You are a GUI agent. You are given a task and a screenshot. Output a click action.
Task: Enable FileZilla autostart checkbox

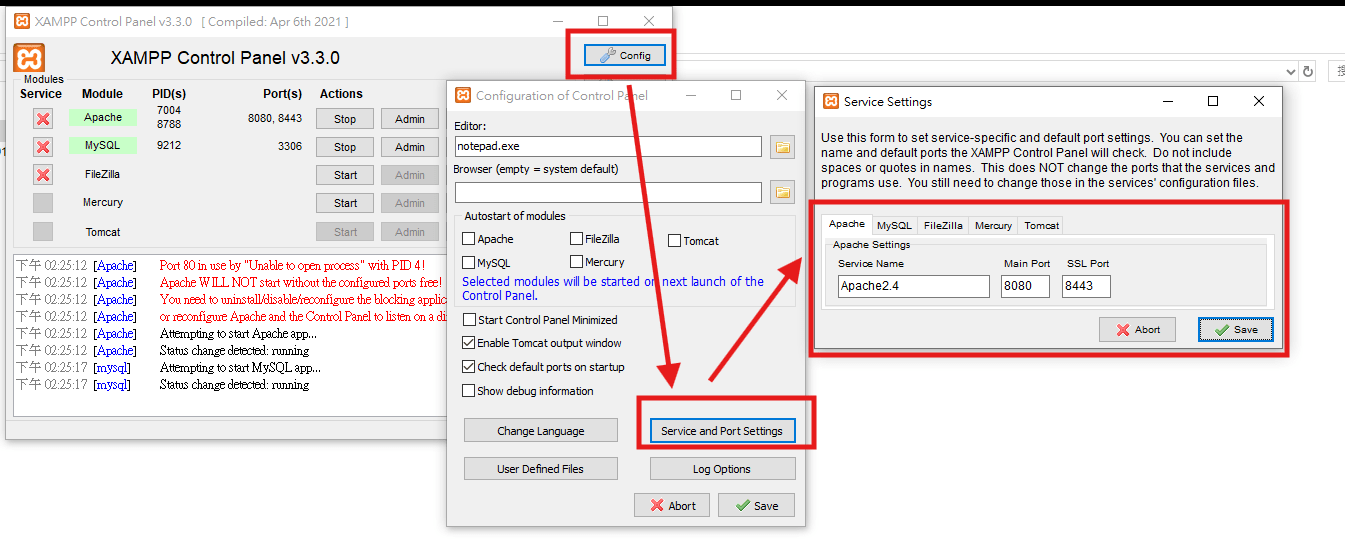pos(577,239)
